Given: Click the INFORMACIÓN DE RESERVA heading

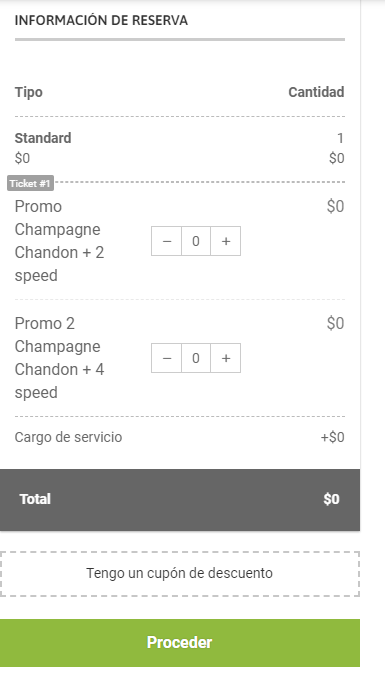Looking at the screenshot, I should pyautogui.click(x=101, y=20).
